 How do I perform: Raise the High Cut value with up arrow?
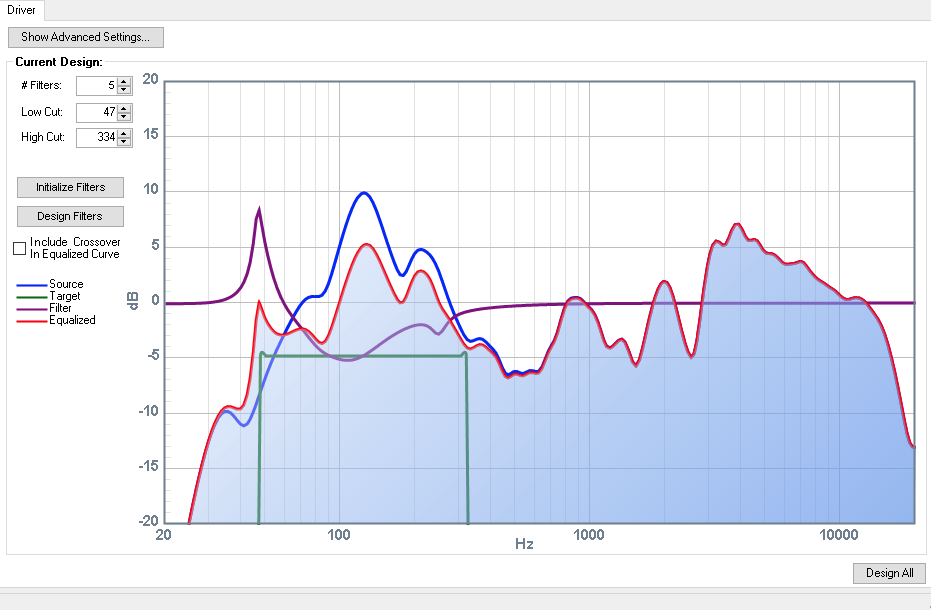[124, 133]
